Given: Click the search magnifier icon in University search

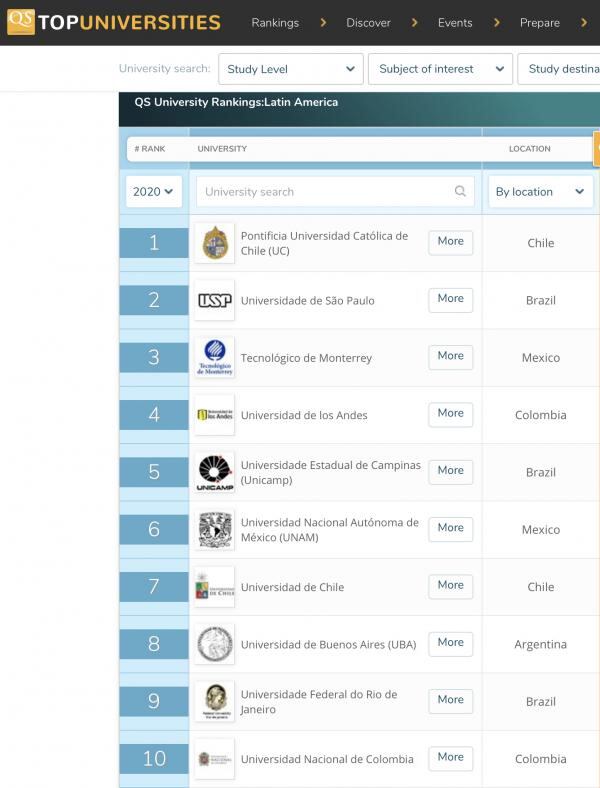Looking at the screenshot, I should (460, 191).
